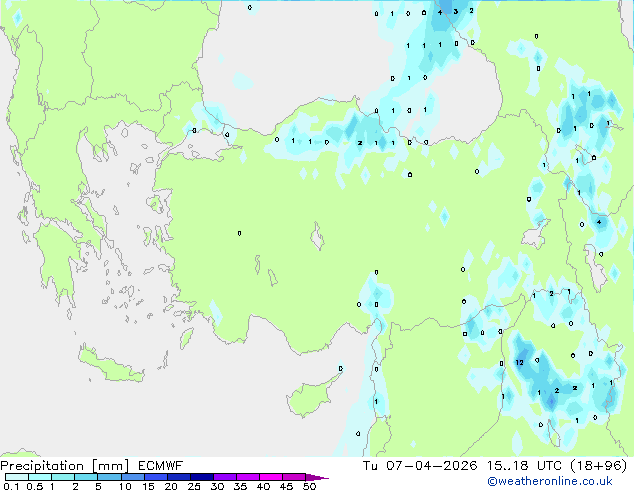
Task: Select the 35–40 mm violet legend box
Action: (247, 477)
